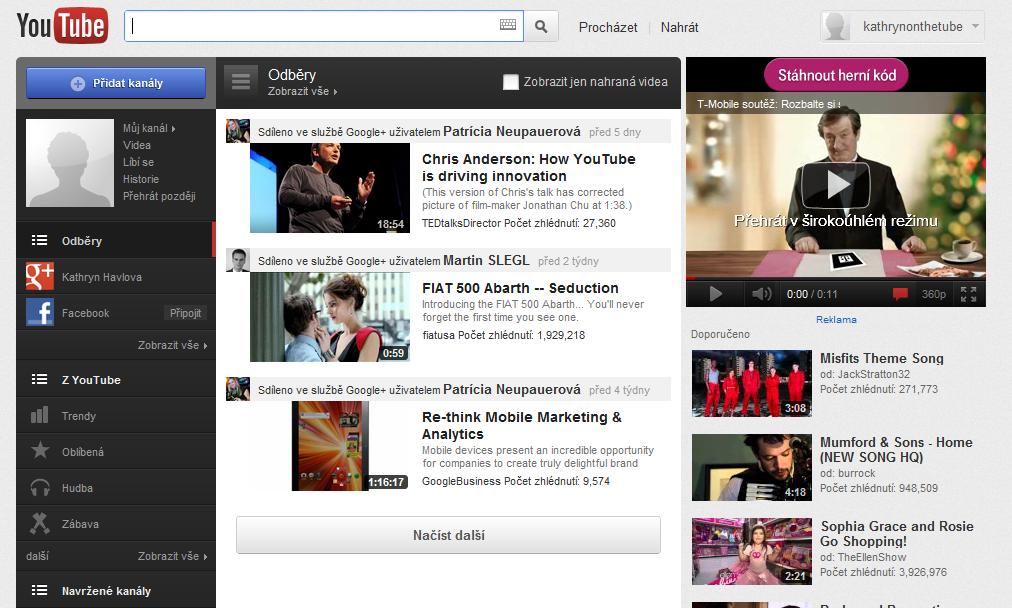Image resolution: width=1012 pixels, height=608 pixels.
Task: Click the Google+ icon beside Kathryn Havlova
Action: pyautogui.click(x=39, y=276)
